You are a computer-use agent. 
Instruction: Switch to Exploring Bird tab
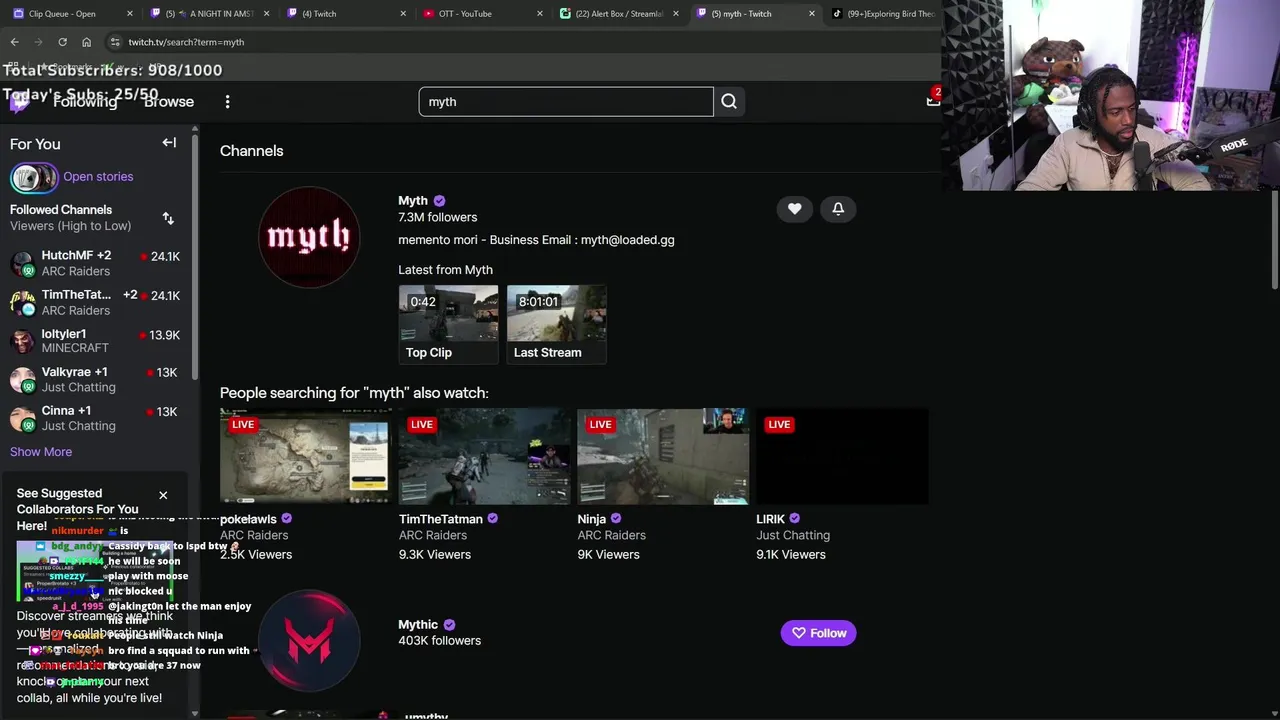coord(885,14)
